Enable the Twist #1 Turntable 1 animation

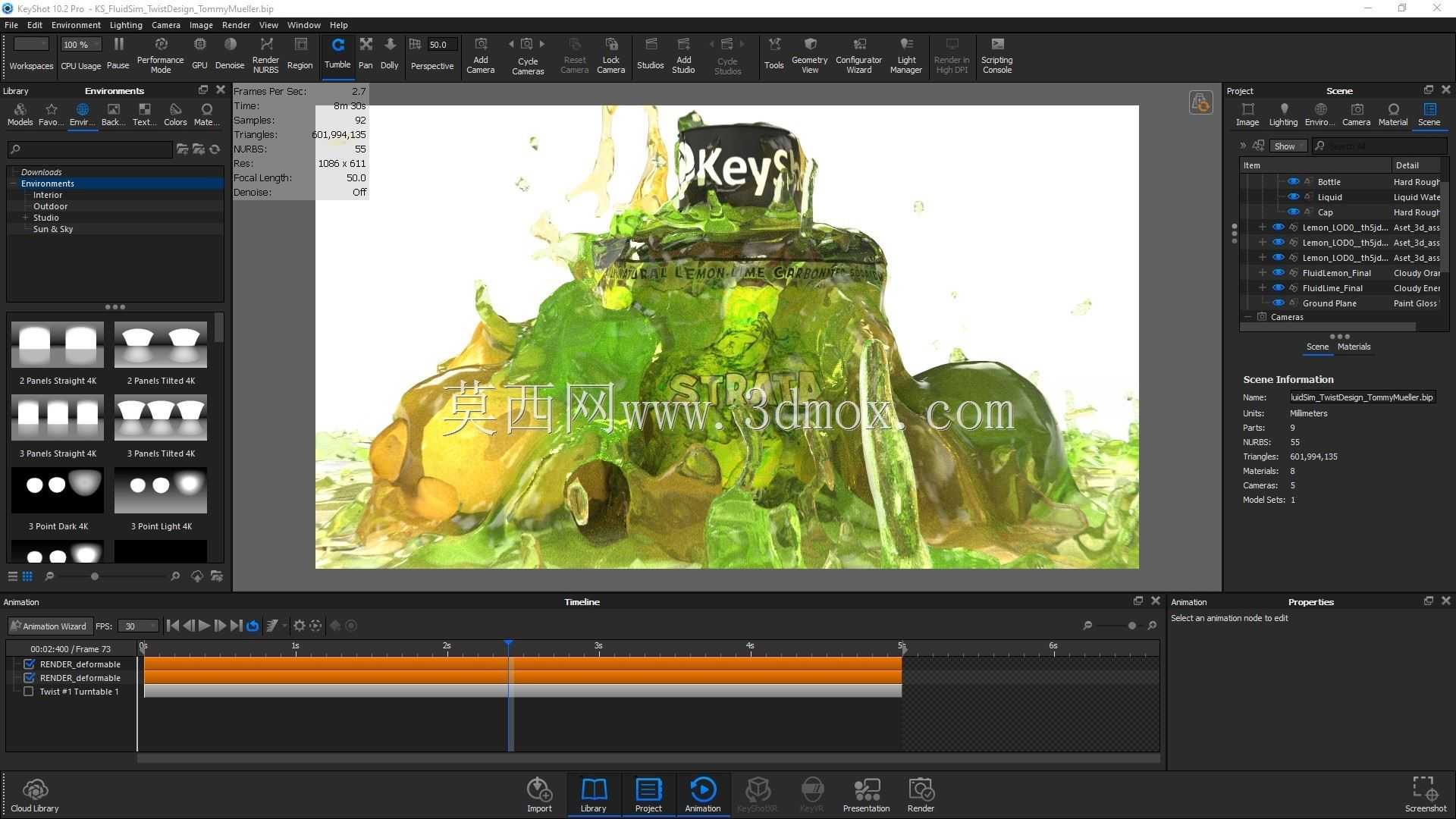pos(29,692)
